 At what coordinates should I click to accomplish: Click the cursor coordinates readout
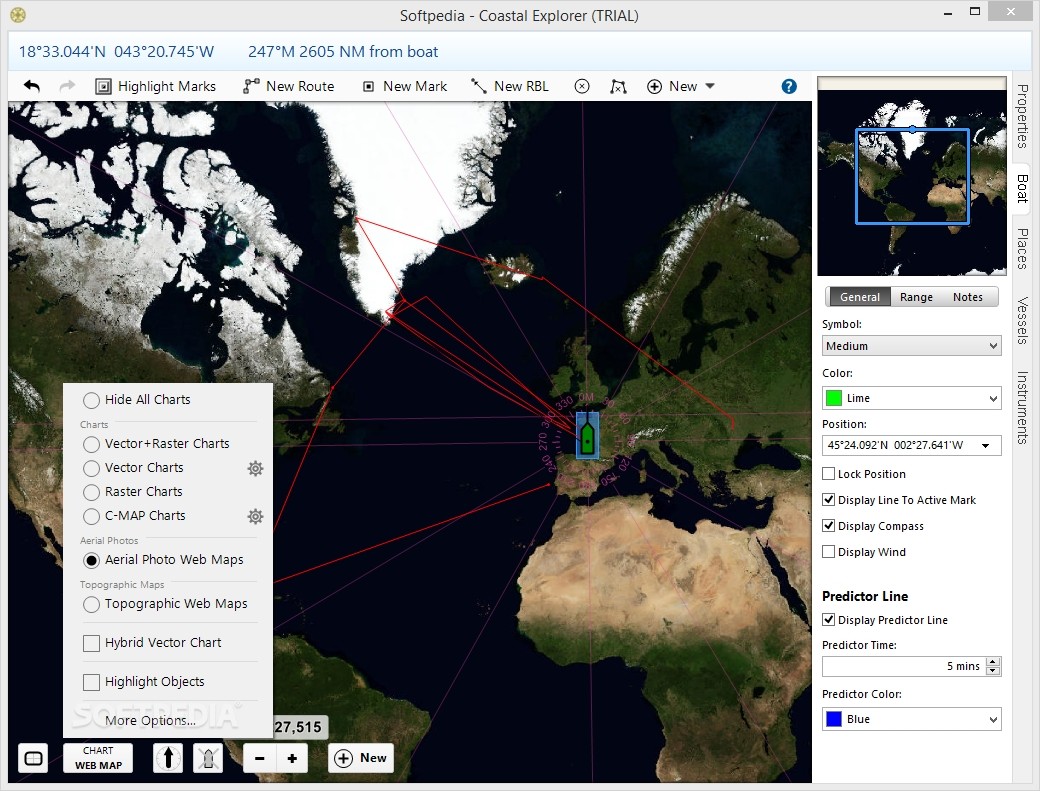pyautogui.click(x=116, y=52)
